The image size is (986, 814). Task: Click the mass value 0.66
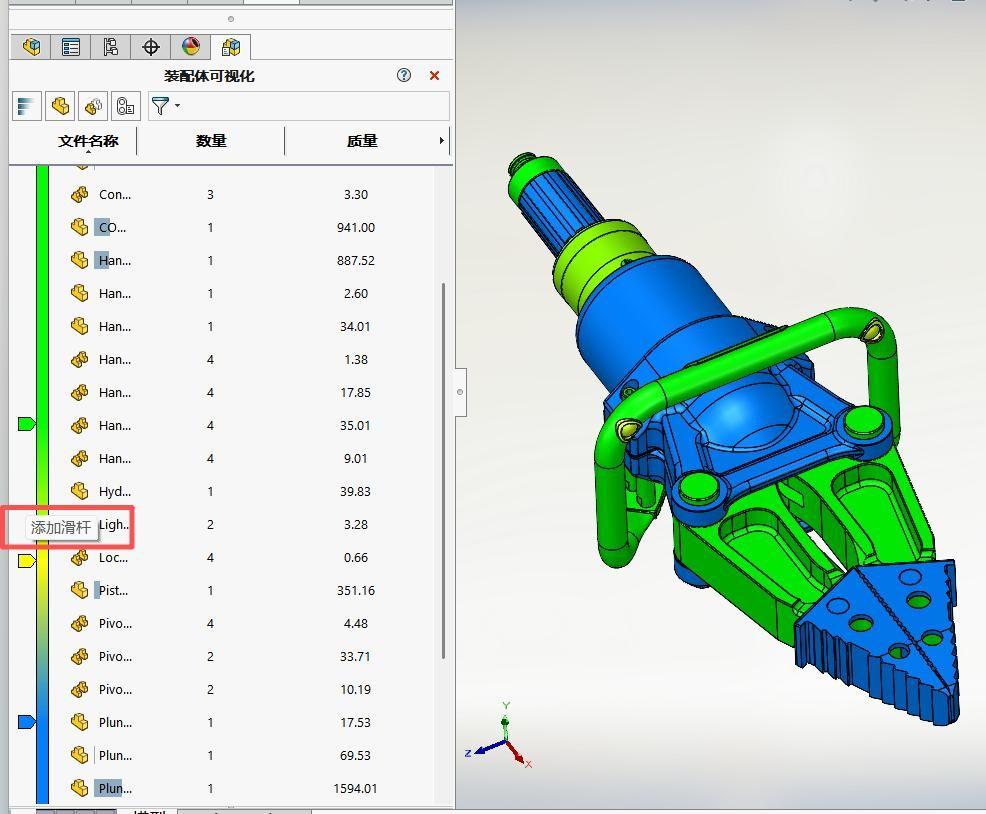356,557
